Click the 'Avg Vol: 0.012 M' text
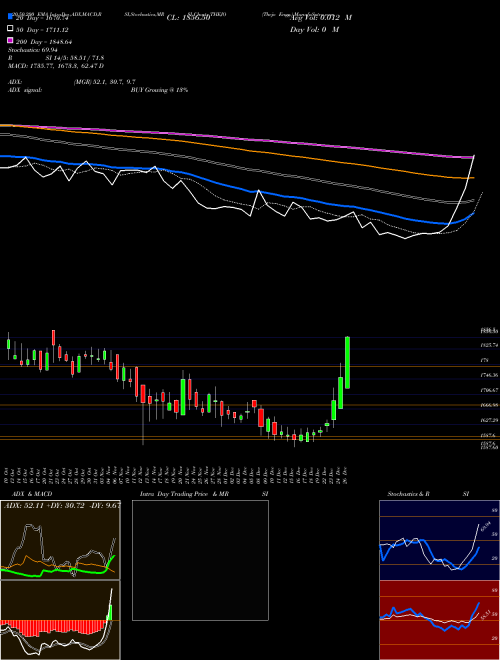 click(321, 18)
